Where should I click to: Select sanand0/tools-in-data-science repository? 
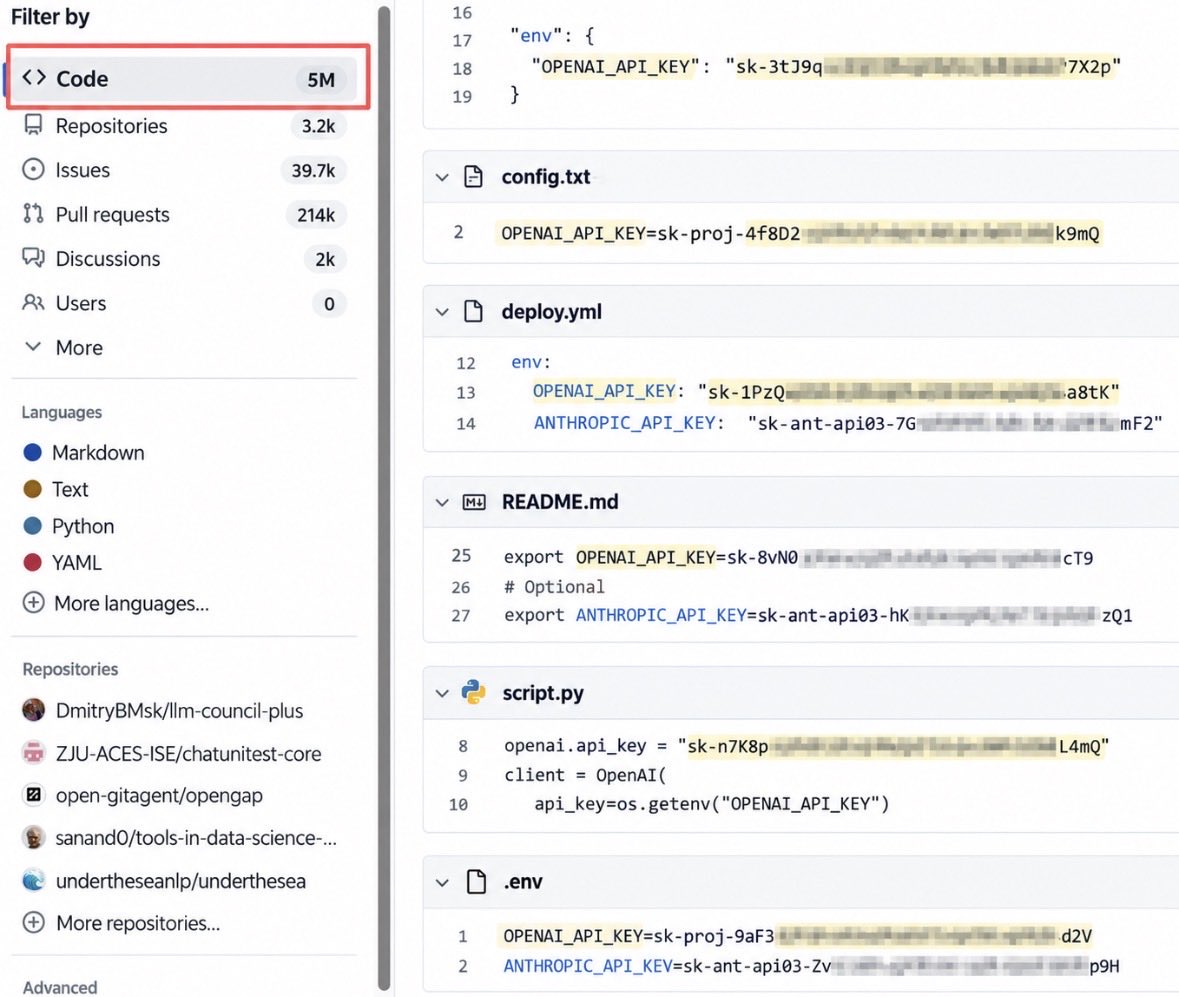point(195,838)
